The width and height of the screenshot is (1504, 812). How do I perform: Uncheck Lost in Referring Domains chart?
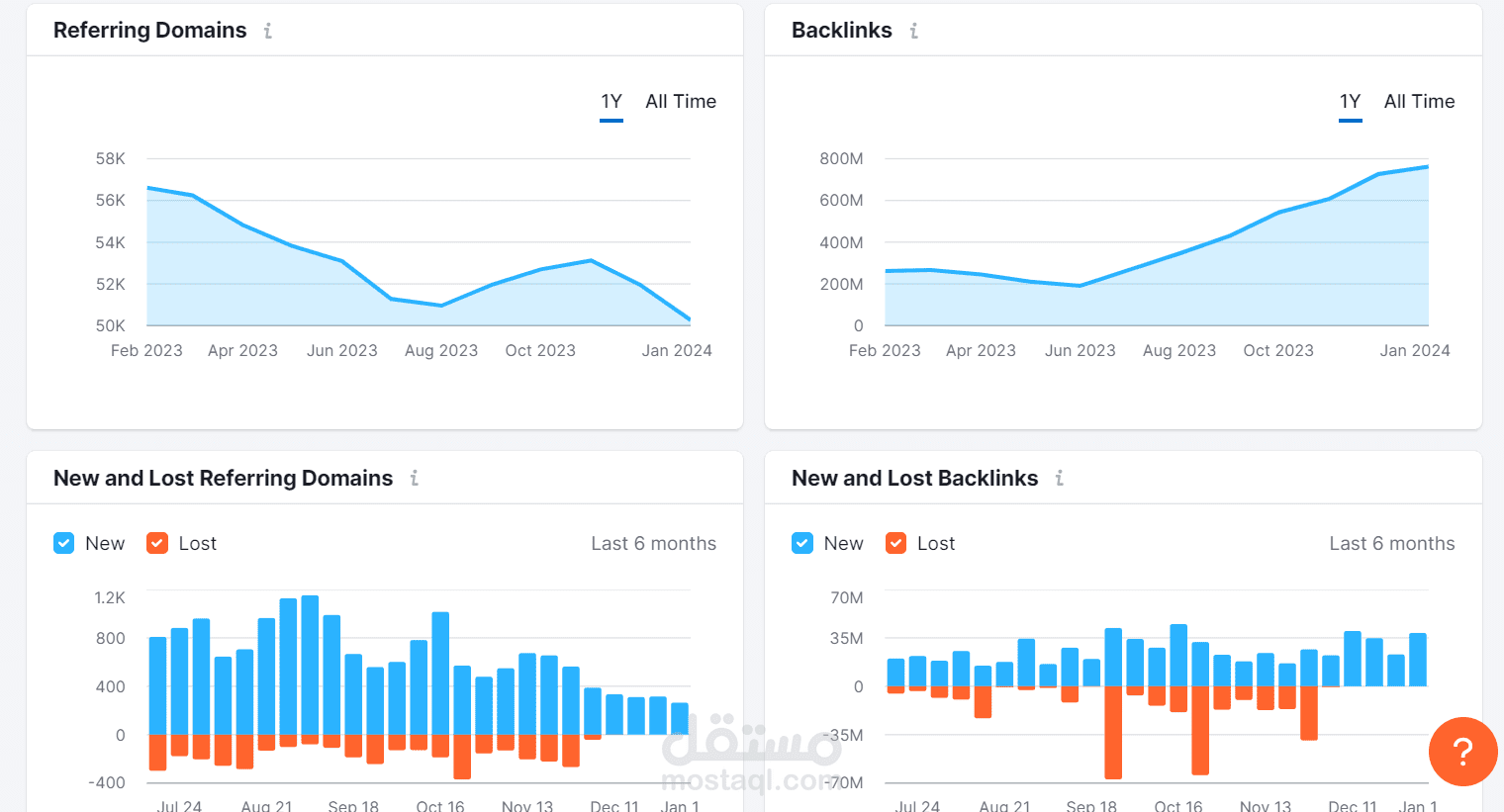[x=157, y=543]
